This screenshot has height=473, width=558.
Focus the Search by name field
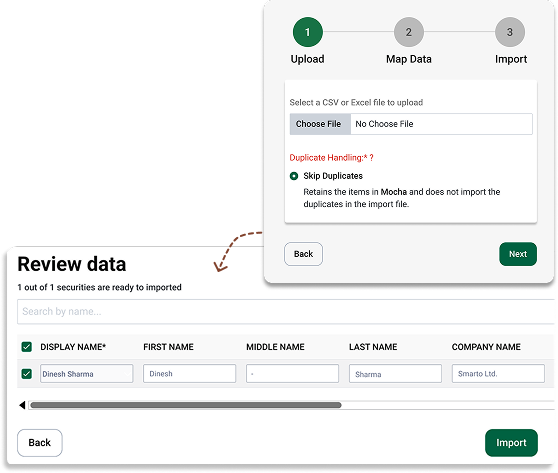pyautogui.click(x=286, y=311)
